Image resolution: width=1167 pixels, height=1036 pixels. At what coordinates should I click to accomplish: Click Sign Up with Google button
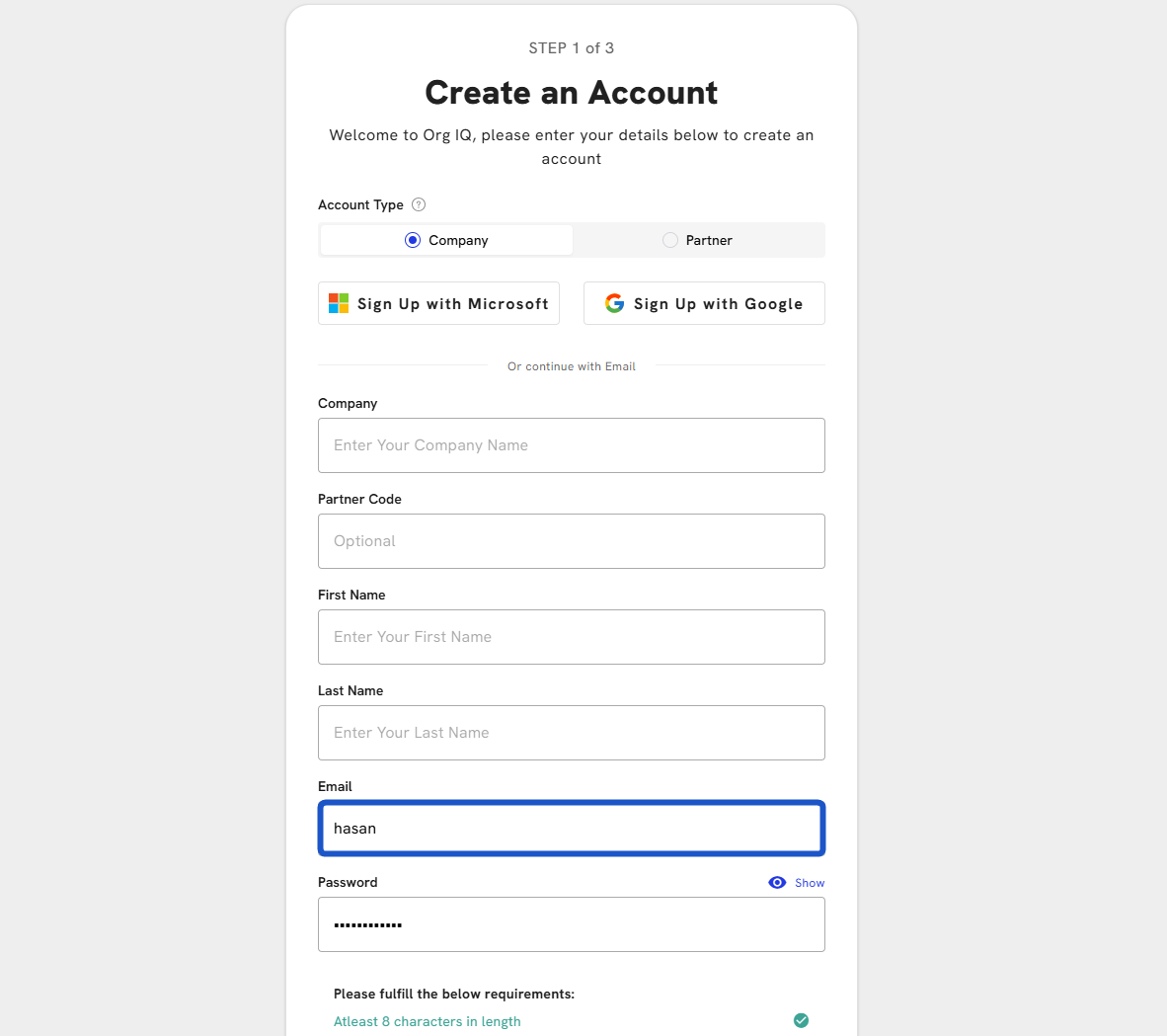(x=704, y=303)
